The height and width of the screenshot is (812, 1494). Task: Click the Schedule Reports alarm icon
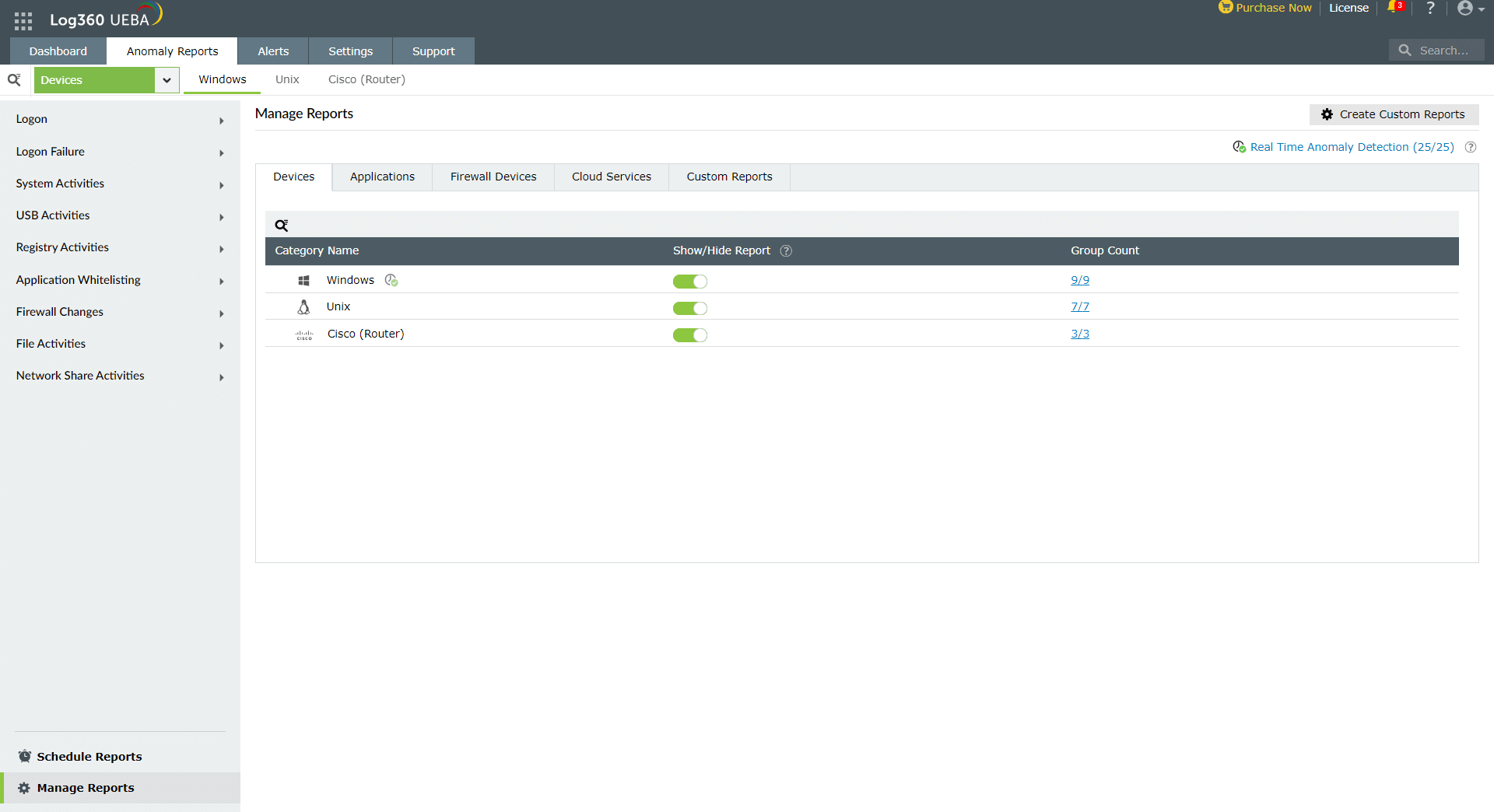coord(24,755)
